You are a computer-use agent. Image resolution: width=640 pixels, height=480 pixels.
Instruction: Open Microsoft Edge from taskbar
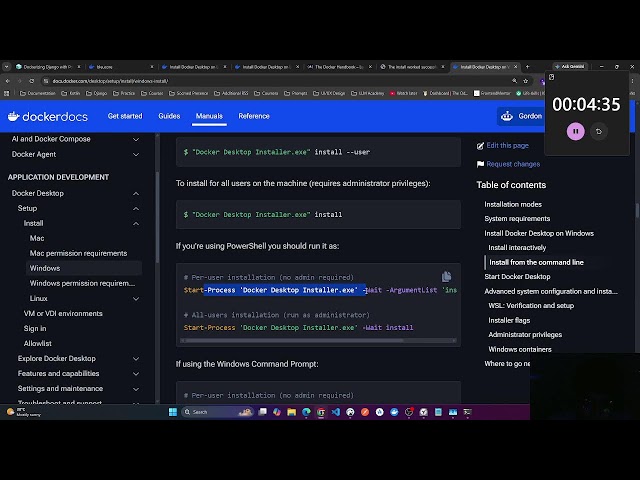click(x=306, y=412)
